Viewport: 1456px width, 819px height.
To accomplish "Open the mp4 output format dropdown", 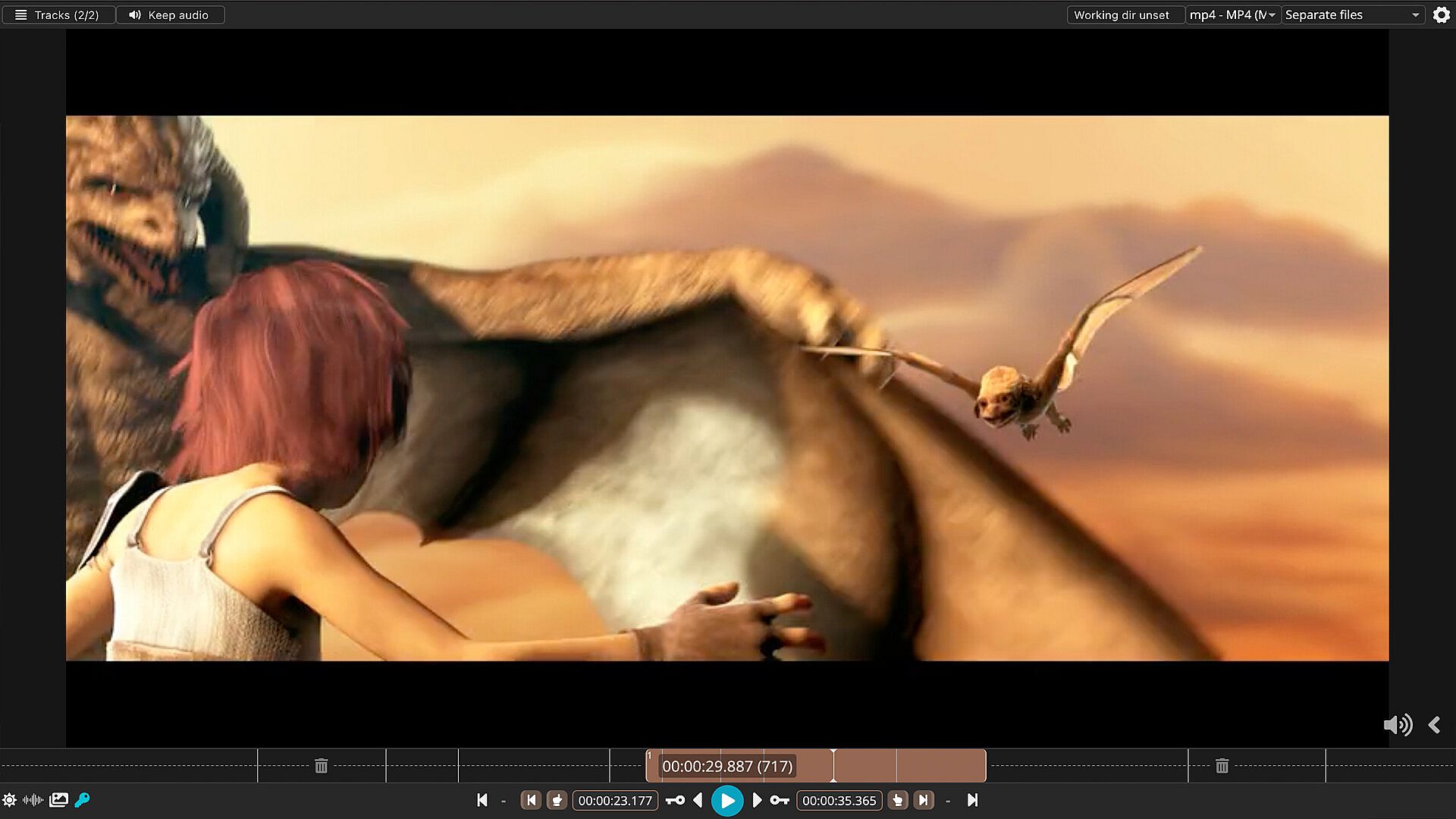I will pos(1232,14).
